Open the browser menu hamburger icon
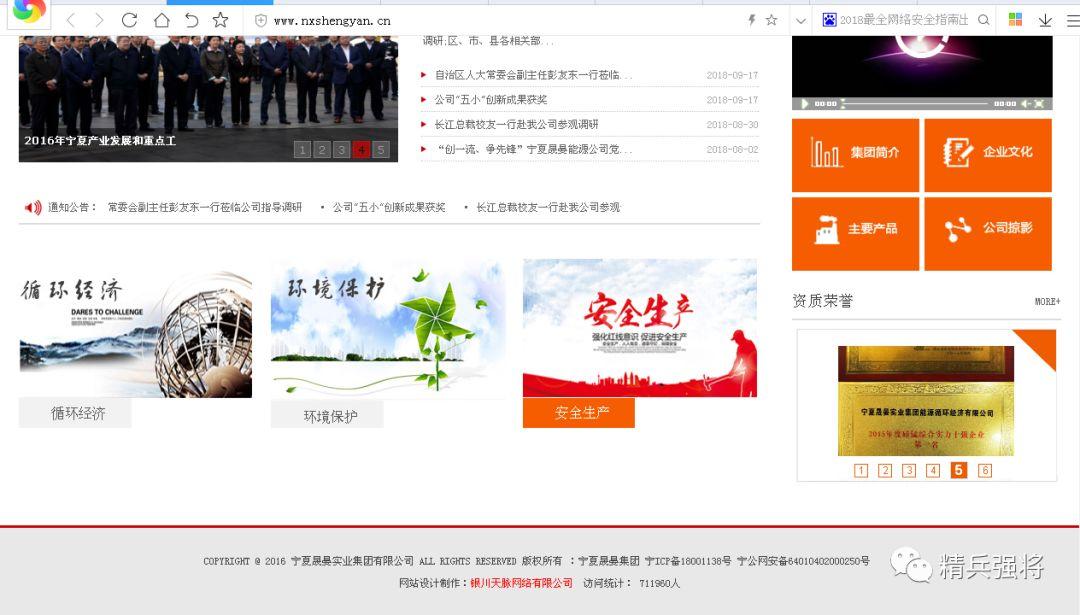Screen dimensions: 1080x615 point(1073,21)
